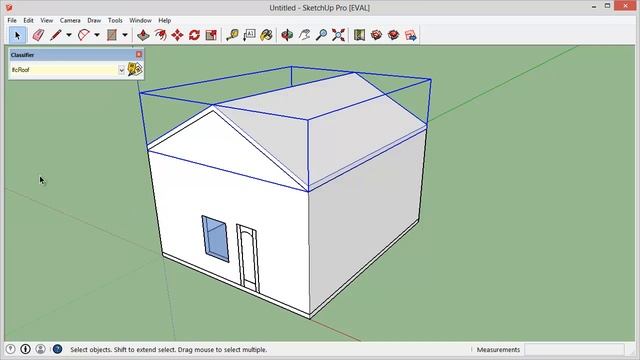The height and width of the screenshot is (360, 640).
Task: Pick the Eraser tool
Action: click(x=38, y=35)
